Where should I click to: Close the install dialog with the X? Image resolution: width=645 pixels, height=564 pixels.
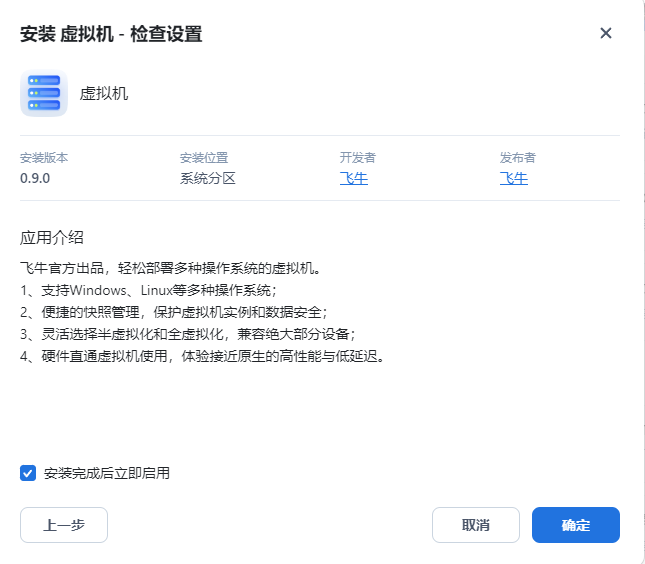click(605, 33)
